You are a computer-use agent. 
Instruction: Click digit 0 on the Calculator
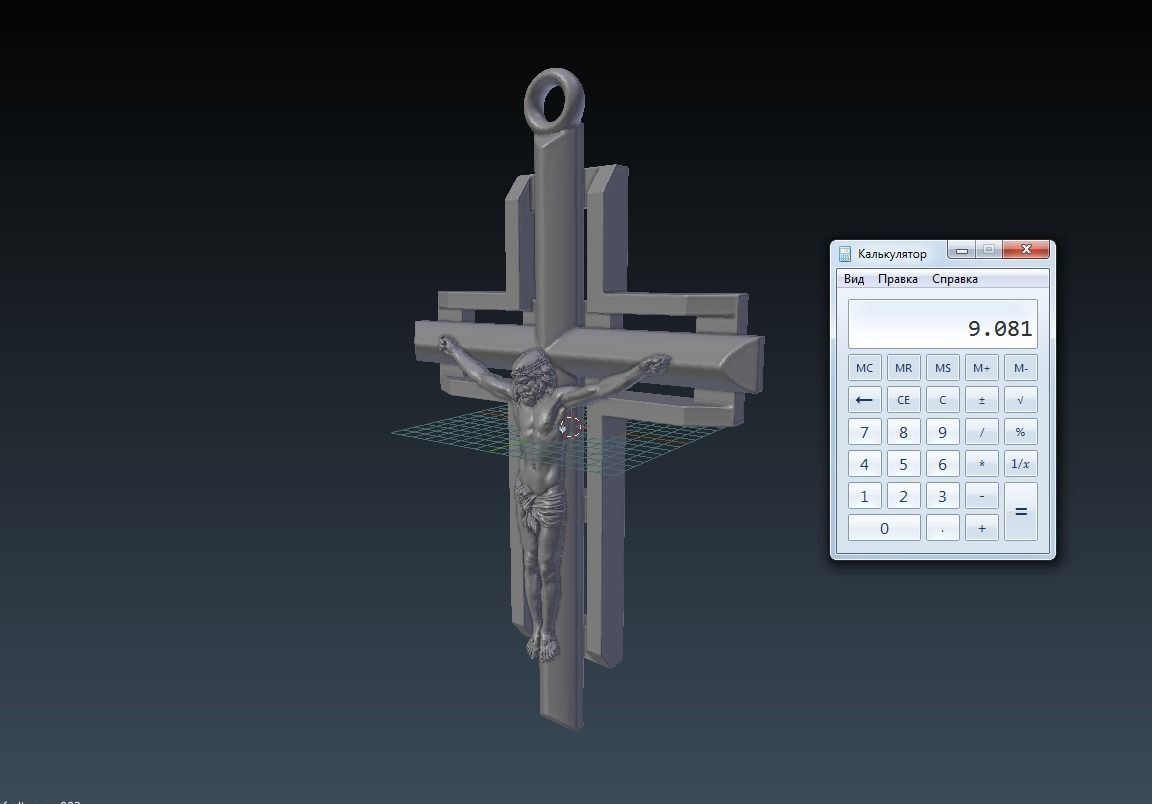coord(884,528)
